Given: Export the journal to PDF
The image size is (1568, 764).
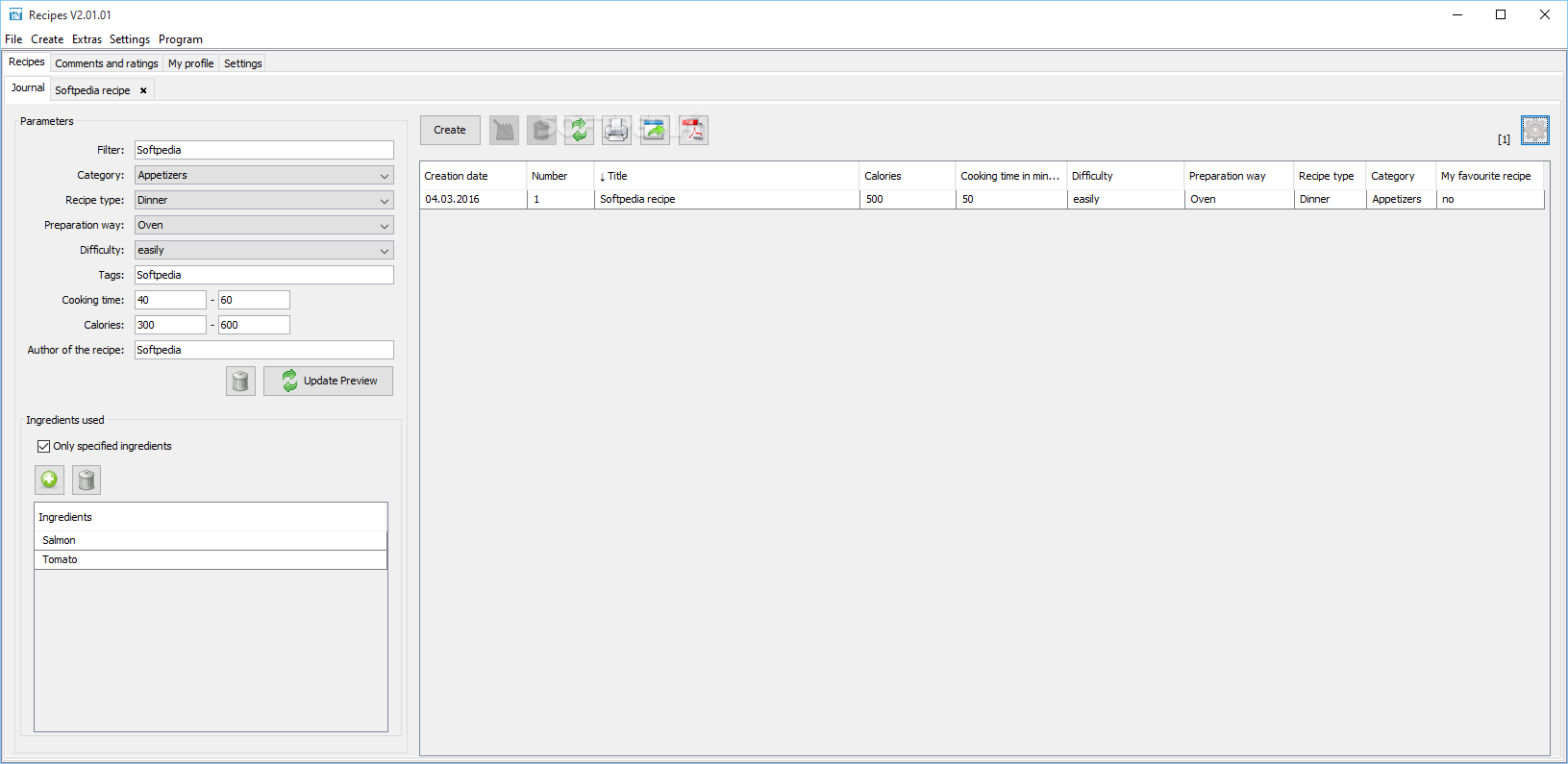Looking at the screenshot, I should coord(693,130).
